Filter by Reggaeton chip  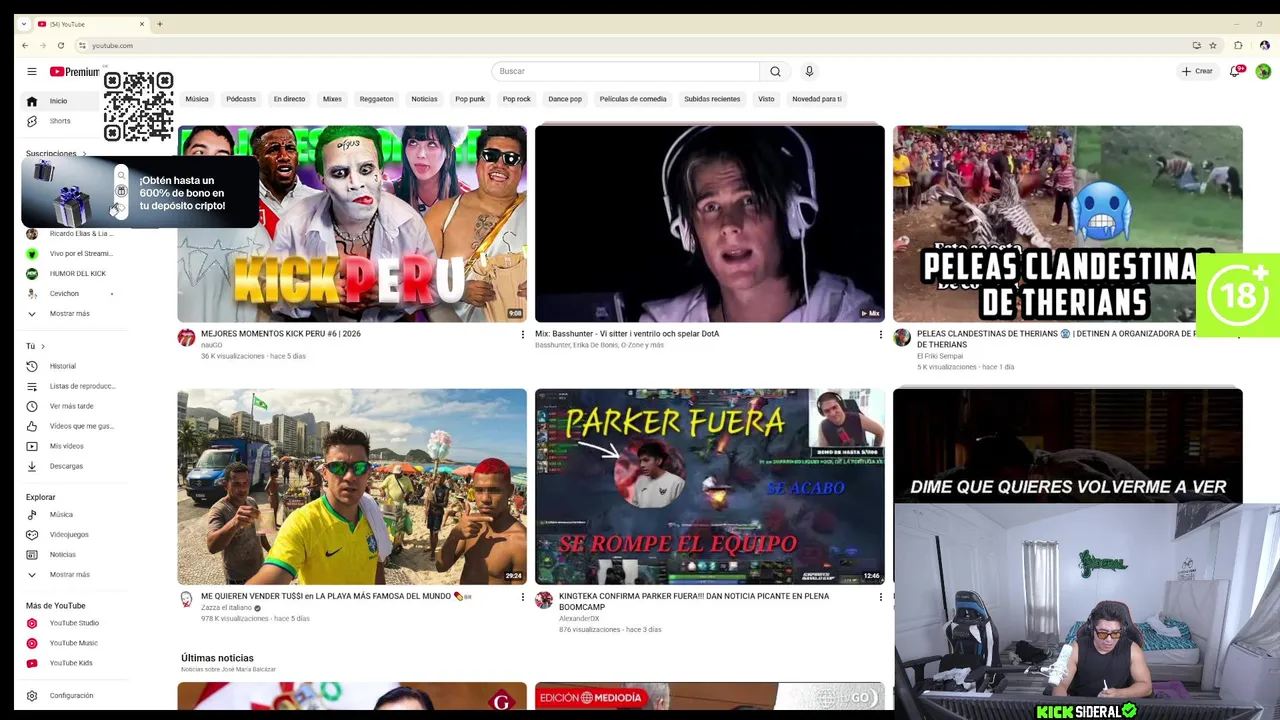tap(377, 99)
